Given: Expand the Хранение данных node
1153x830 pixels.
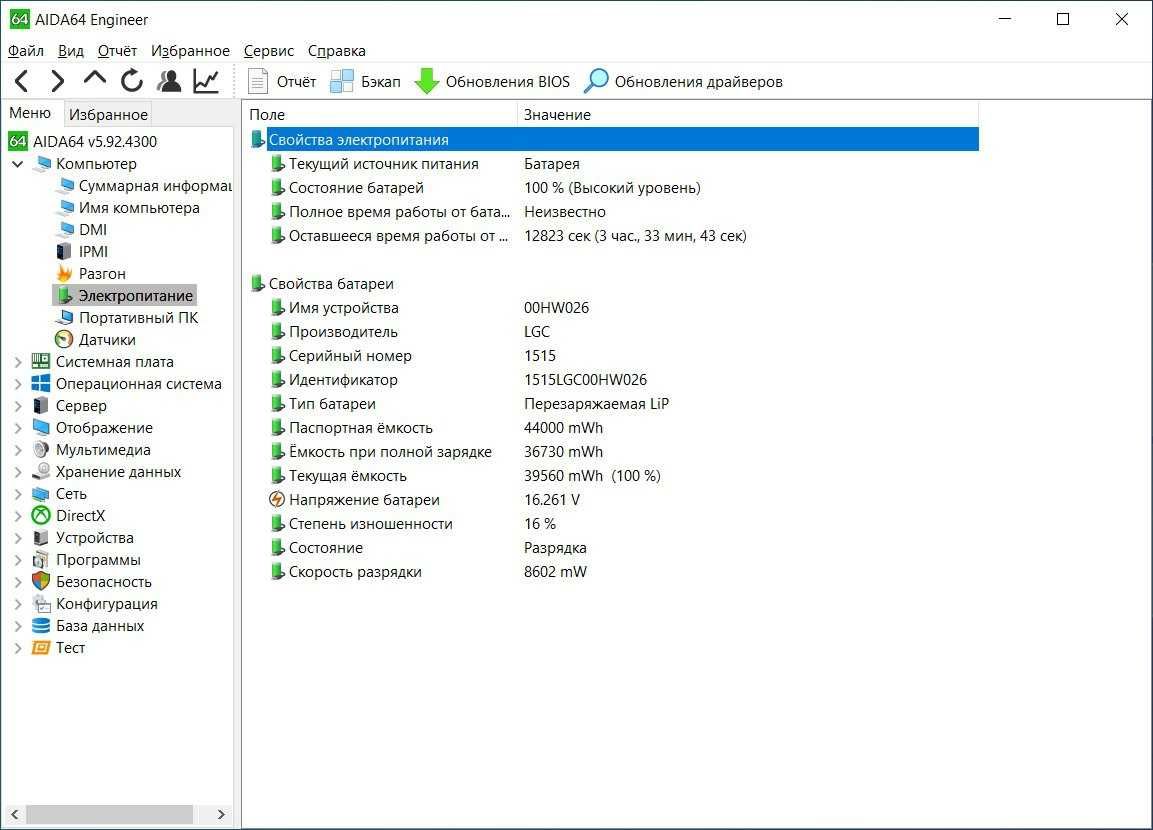Looking at the screenshot, I should [18, 472].
